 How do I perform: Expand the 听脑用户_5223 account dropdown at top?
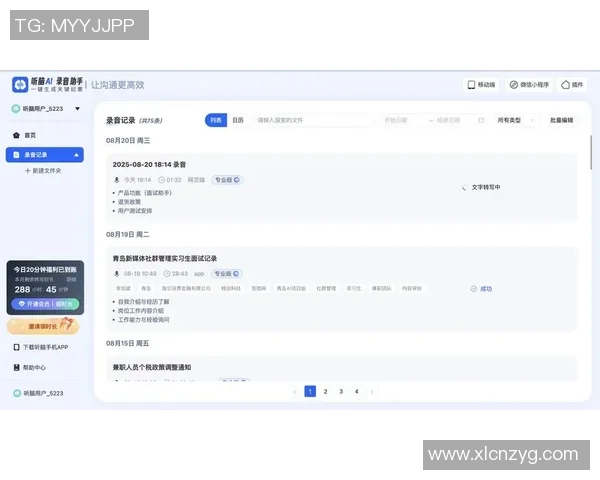click(x=77, y=109)
